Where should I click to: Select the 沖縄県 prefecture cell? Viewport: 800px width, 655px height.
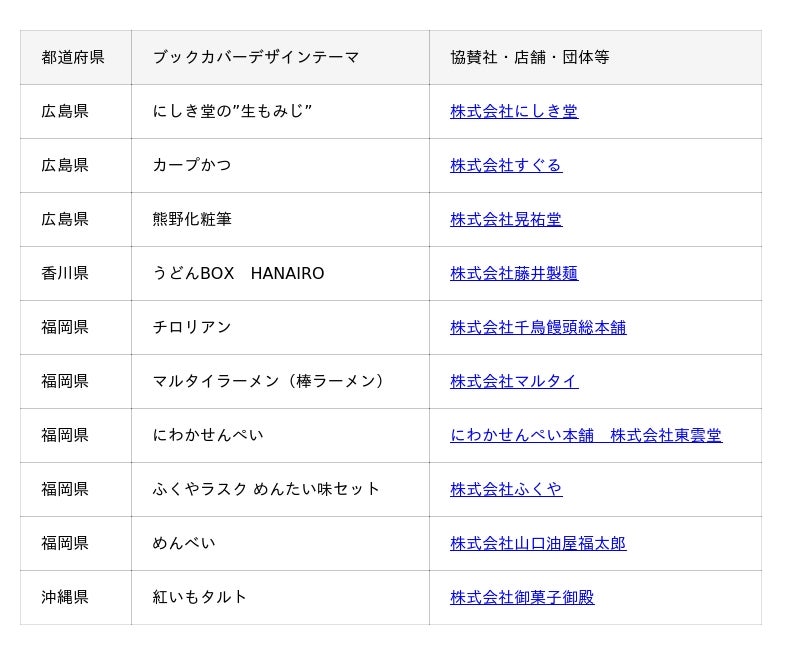click(65, 597)
